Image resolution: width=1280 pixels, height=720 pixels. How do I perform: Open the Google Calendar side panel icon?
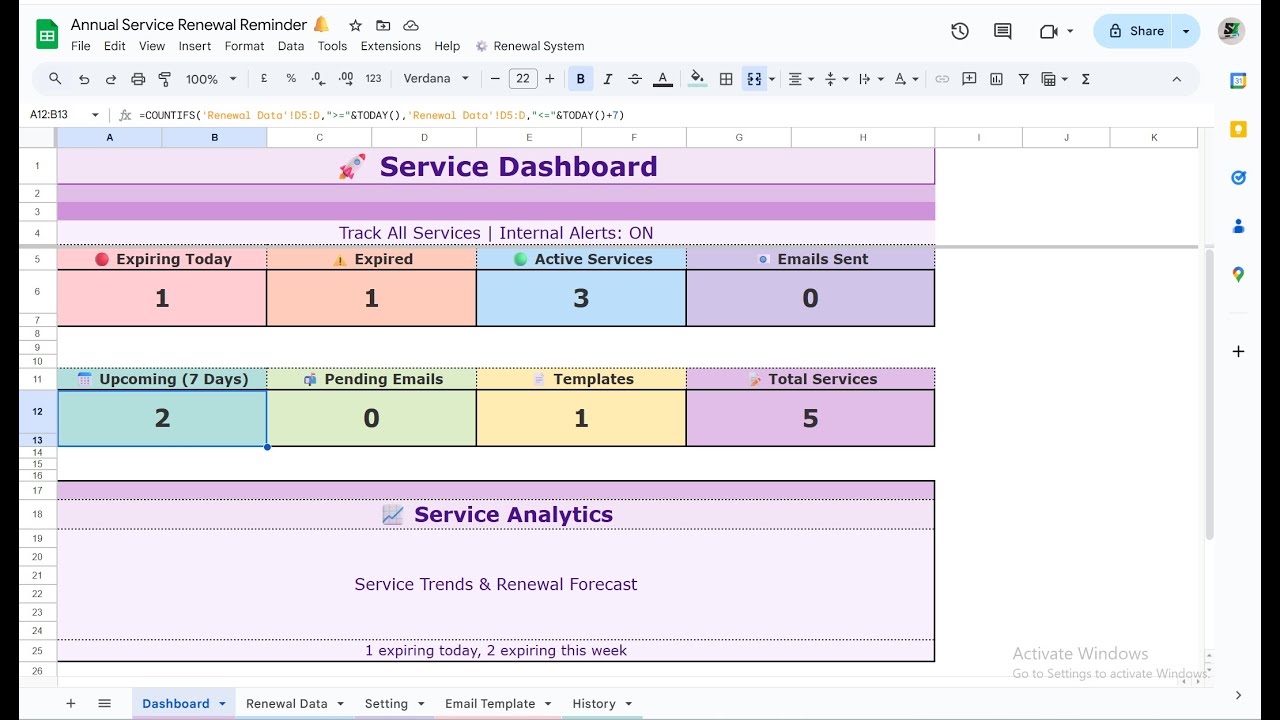(x=1238, y=81)
